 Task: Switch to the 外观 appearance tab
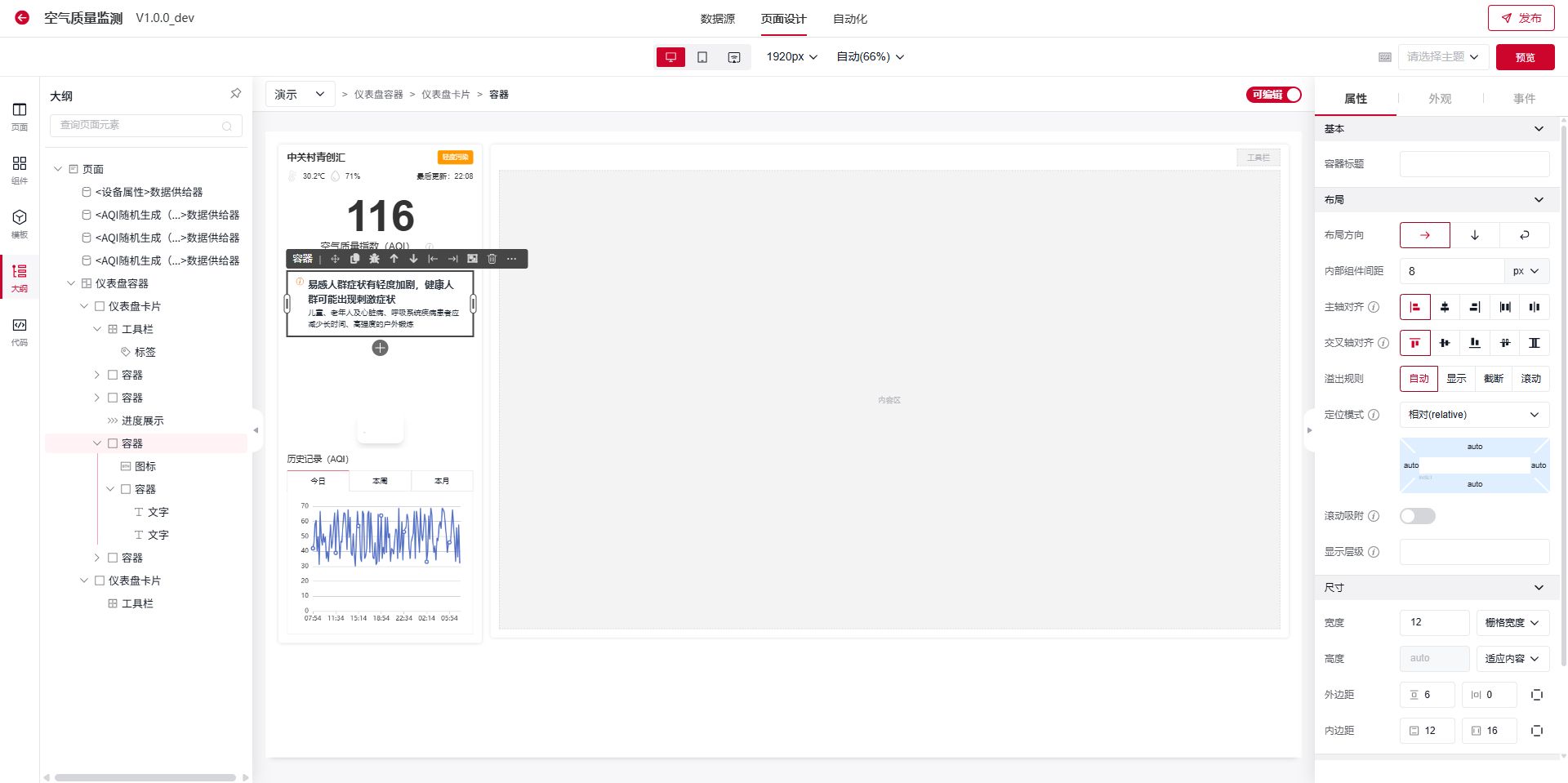pos(1439,99)
